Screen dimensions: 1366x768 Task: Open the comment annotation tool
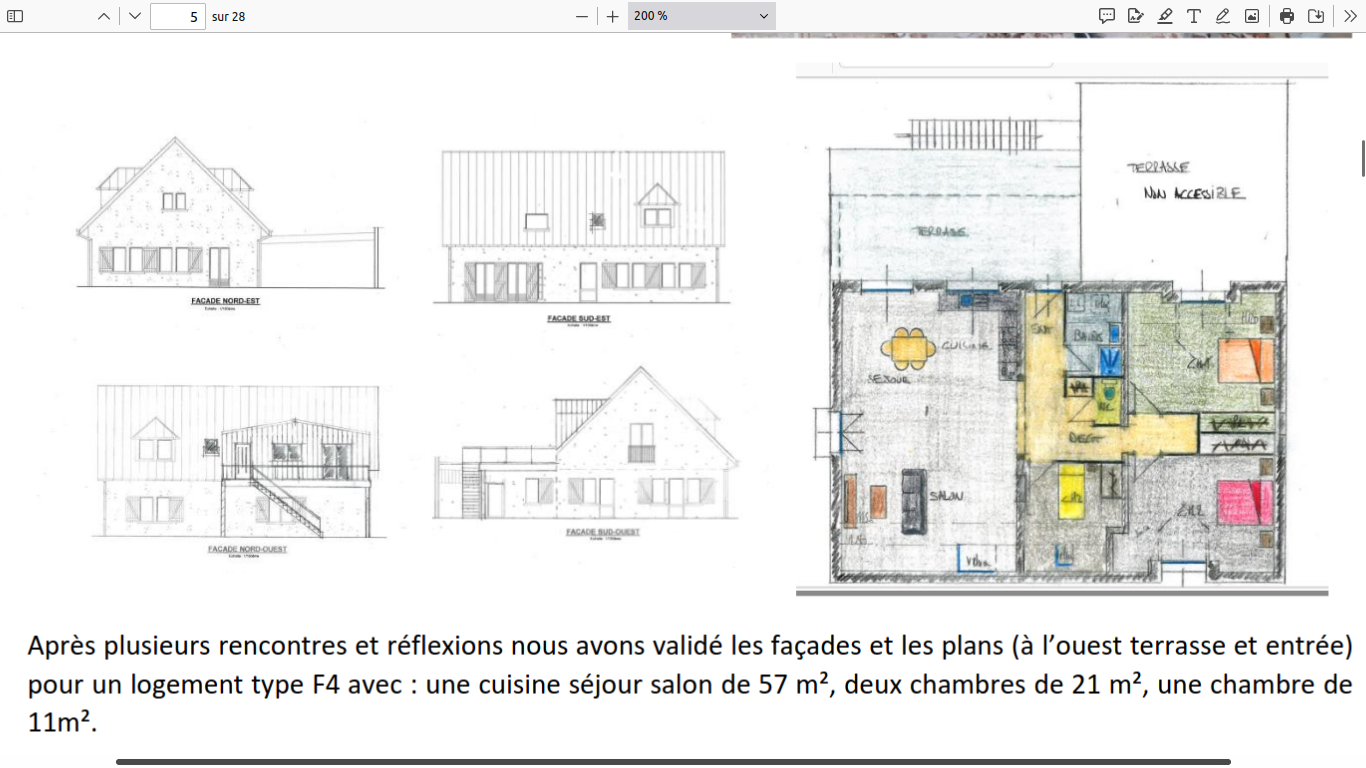point(1107,16)
